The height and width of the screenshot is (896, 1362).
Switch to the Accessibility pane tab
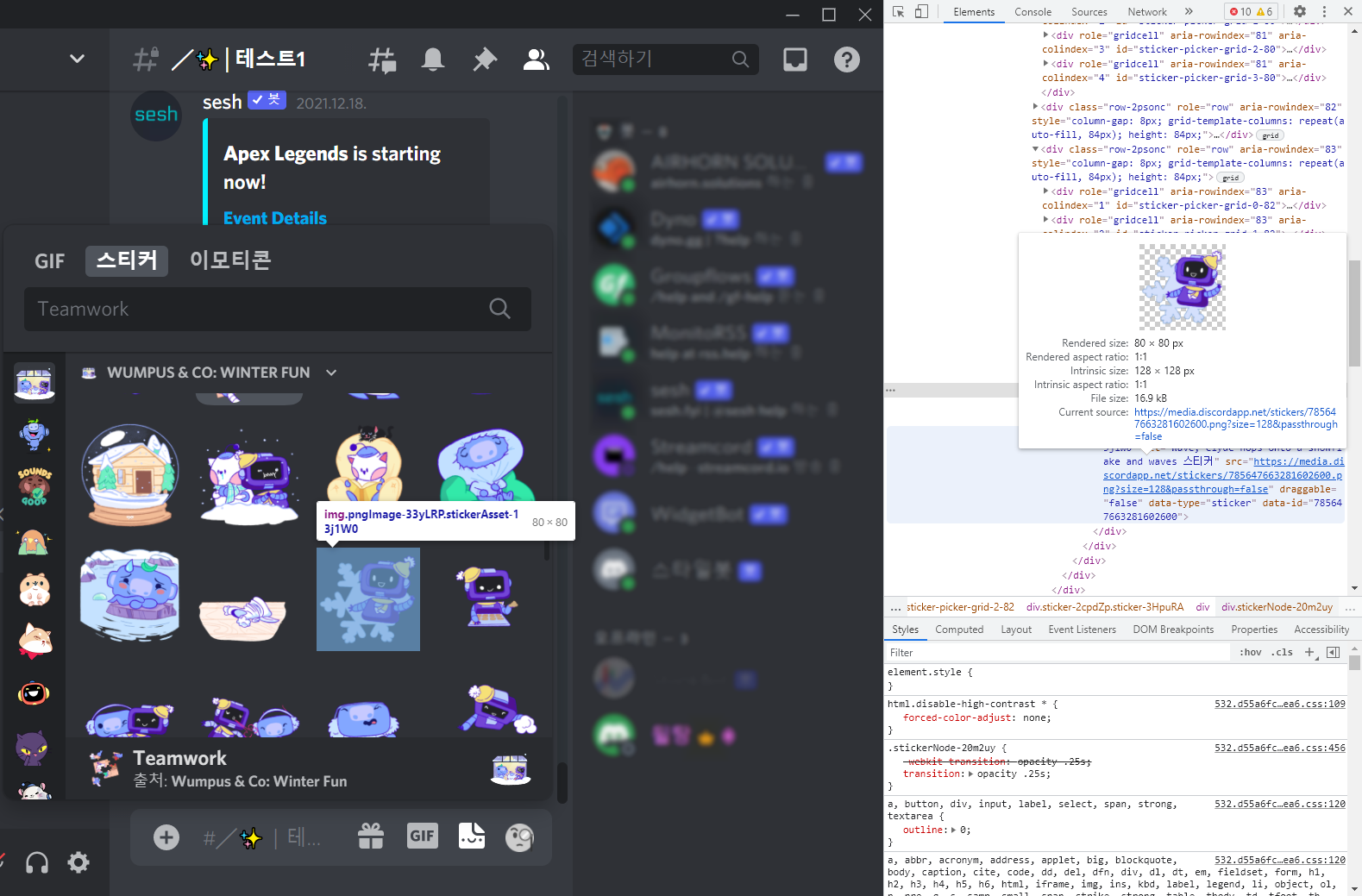(1321, 630)
